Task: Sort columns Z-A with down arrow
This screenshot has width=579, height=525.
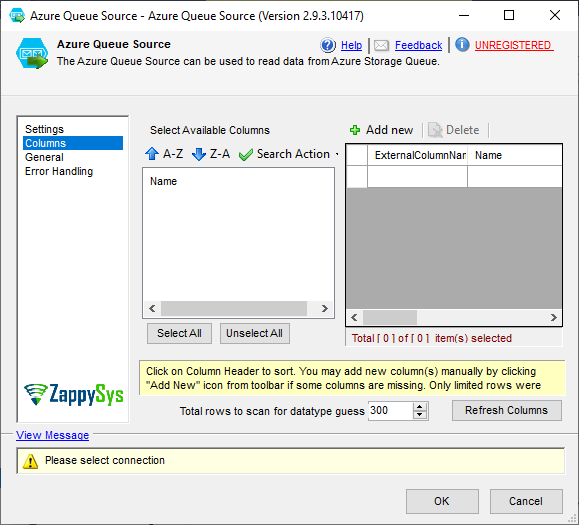Action: [199, 154]
